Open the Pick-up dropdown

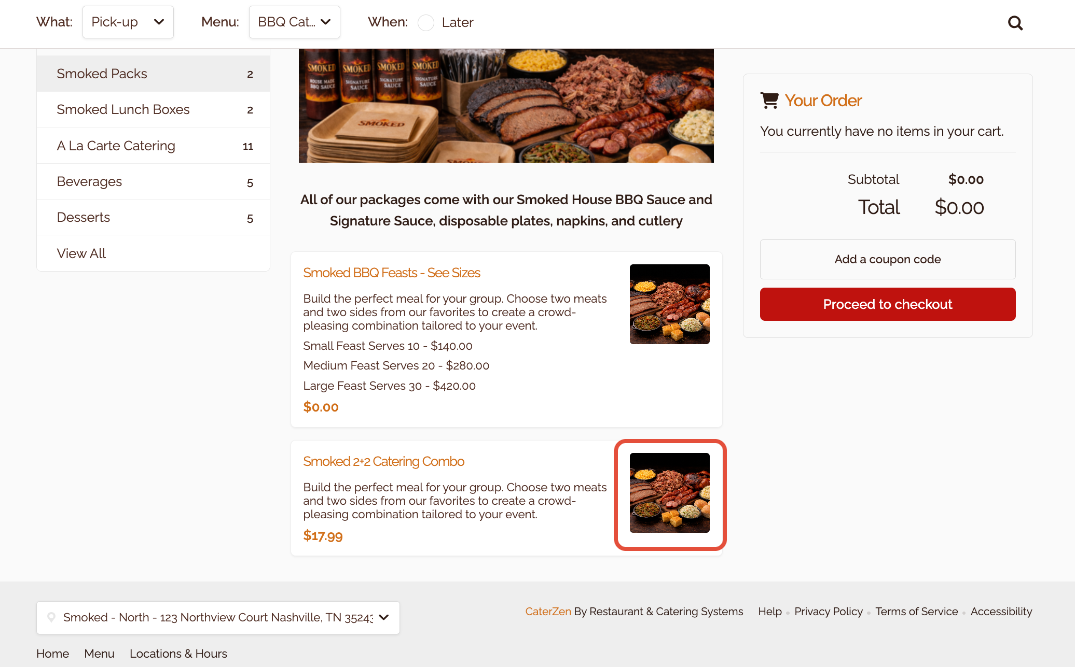(128, 22)
